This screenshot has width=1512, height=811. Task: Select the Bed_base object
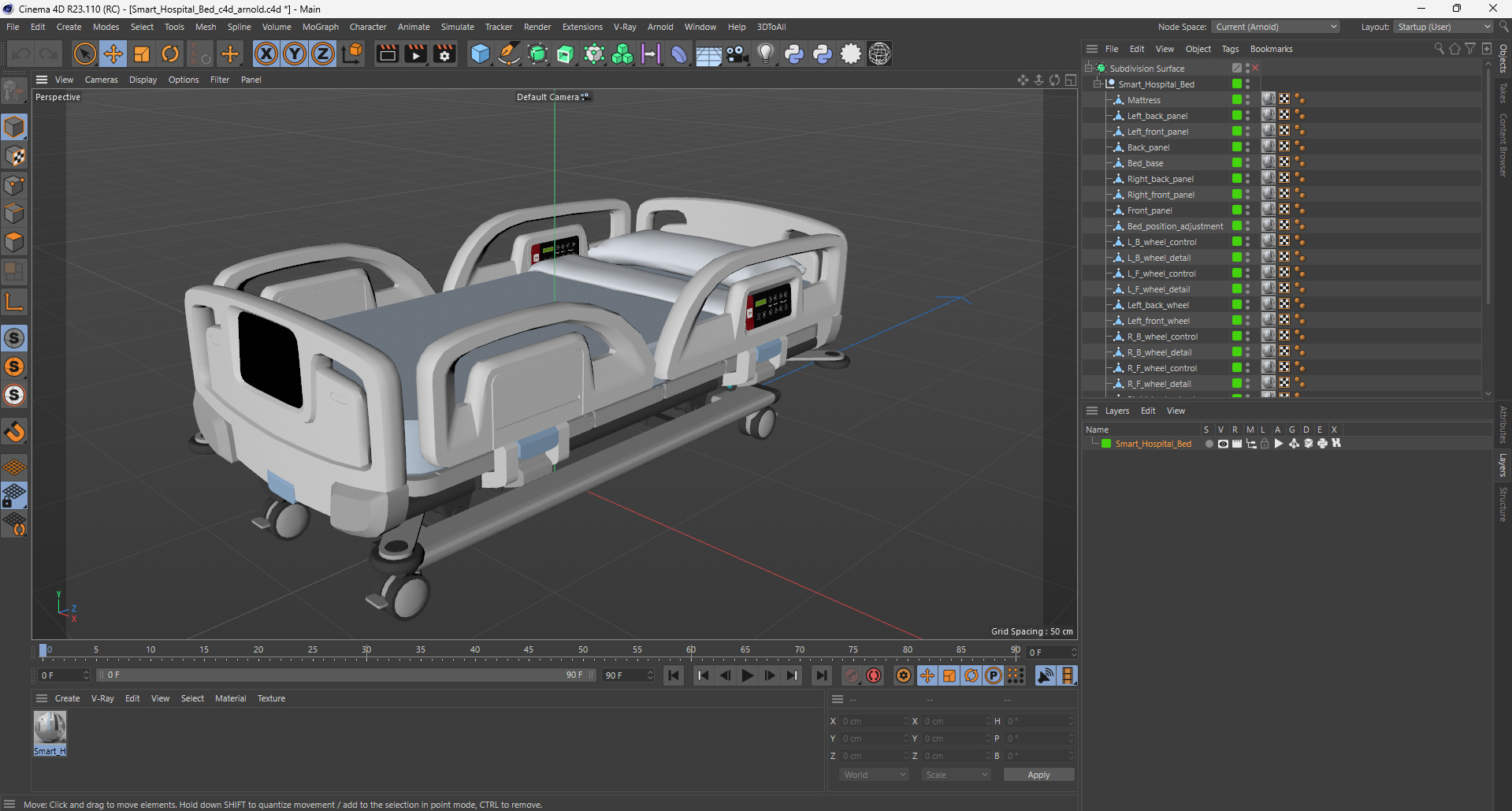1145,163
